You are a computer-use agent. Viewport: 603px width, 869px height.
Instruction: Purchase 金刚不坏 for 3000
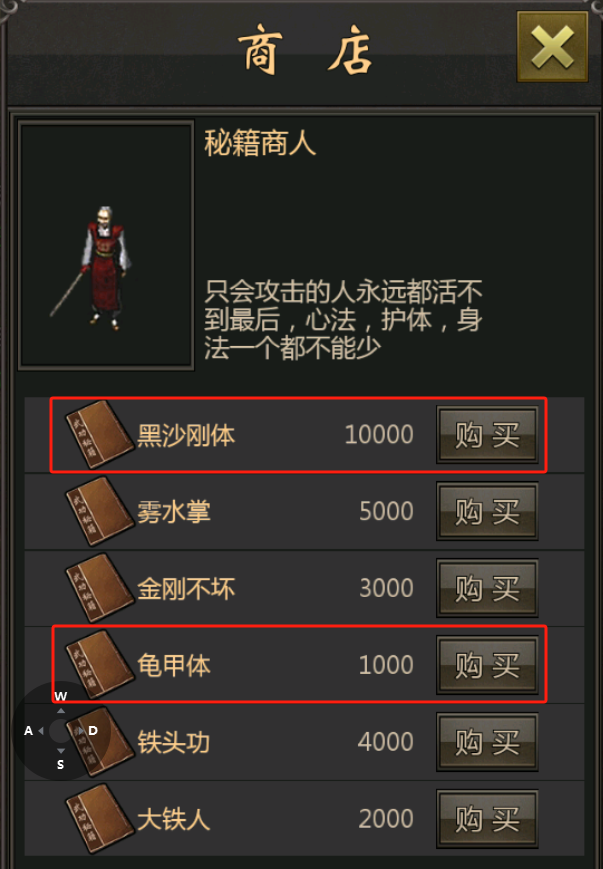[x=487, y=588]
